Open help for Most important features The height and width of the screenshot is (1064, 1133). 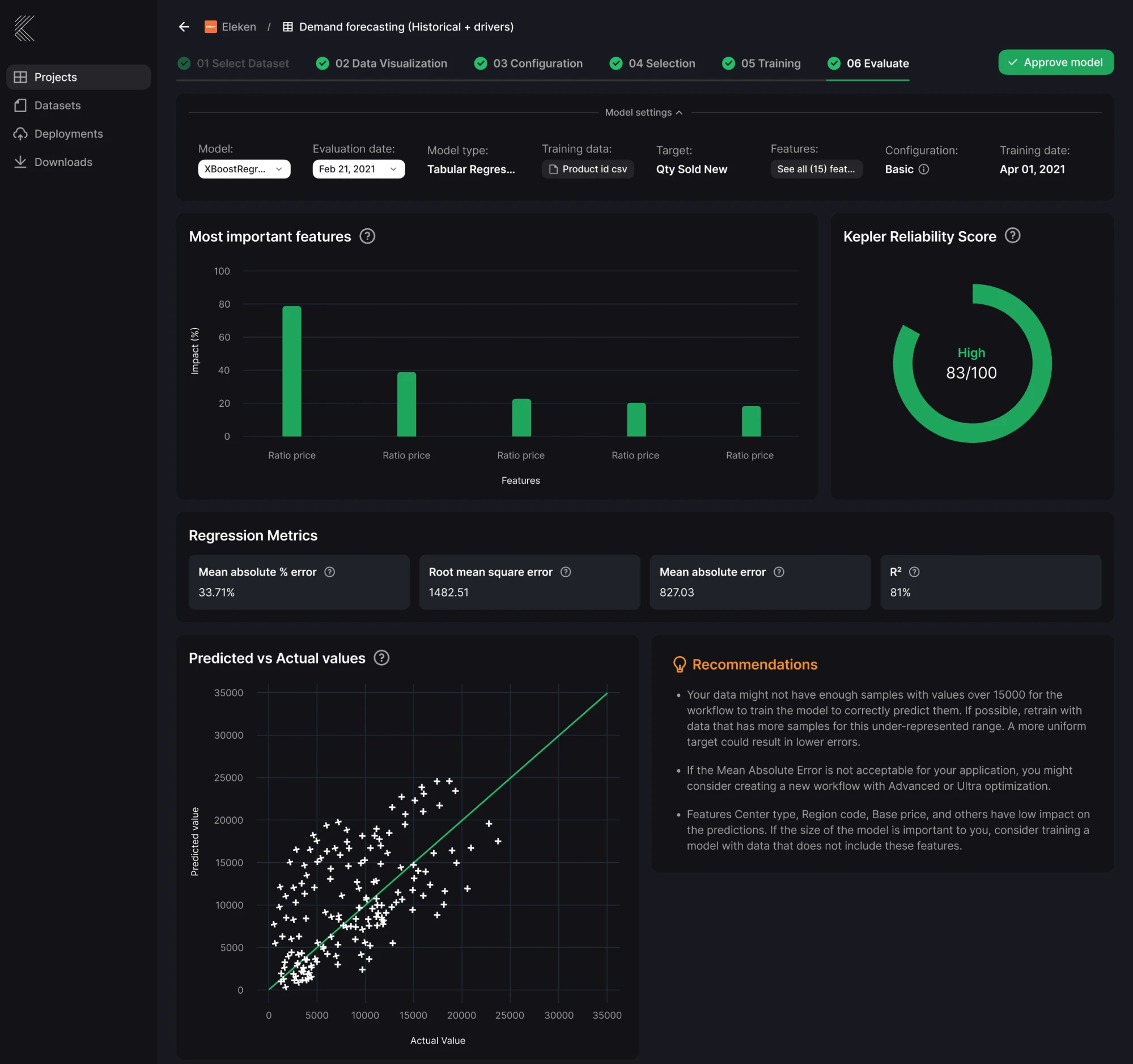click(x=367, y=236)
